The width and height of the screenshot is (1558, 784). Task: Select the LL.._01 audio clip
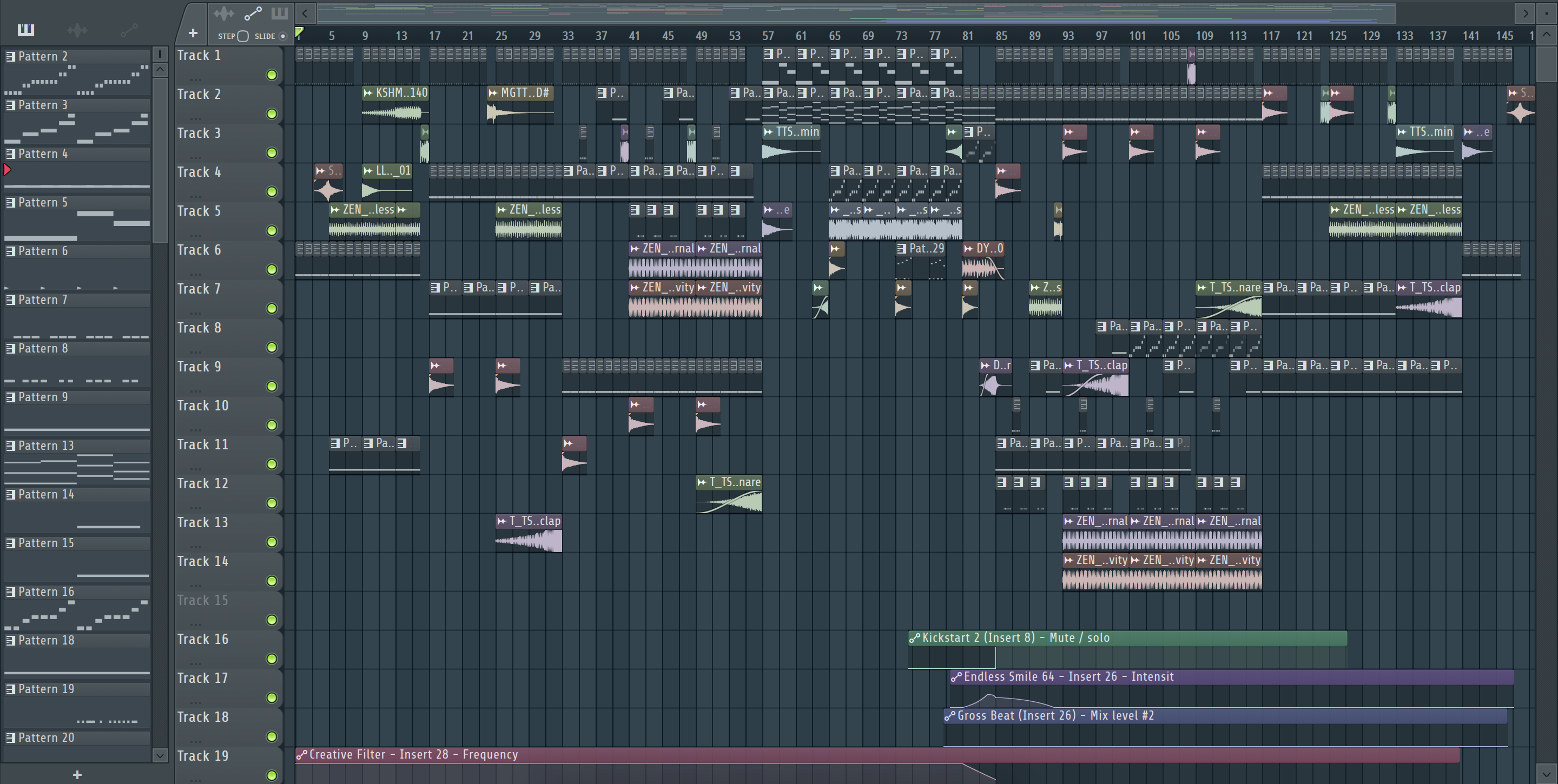(387, 183)
